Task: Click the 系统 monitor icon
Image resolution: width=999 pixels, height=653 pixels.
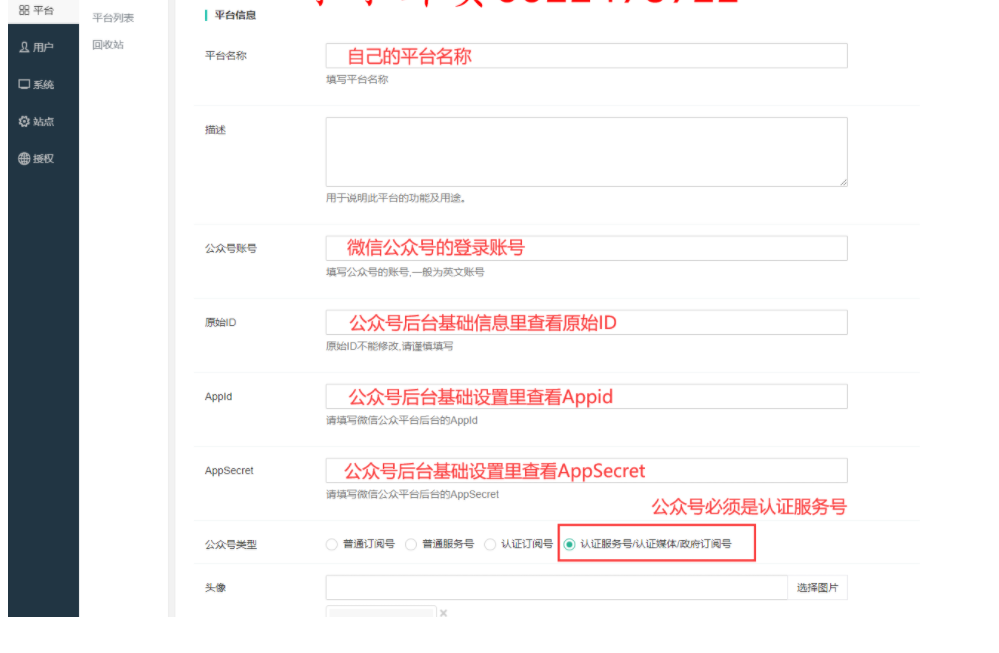Action: click(24, 84)
